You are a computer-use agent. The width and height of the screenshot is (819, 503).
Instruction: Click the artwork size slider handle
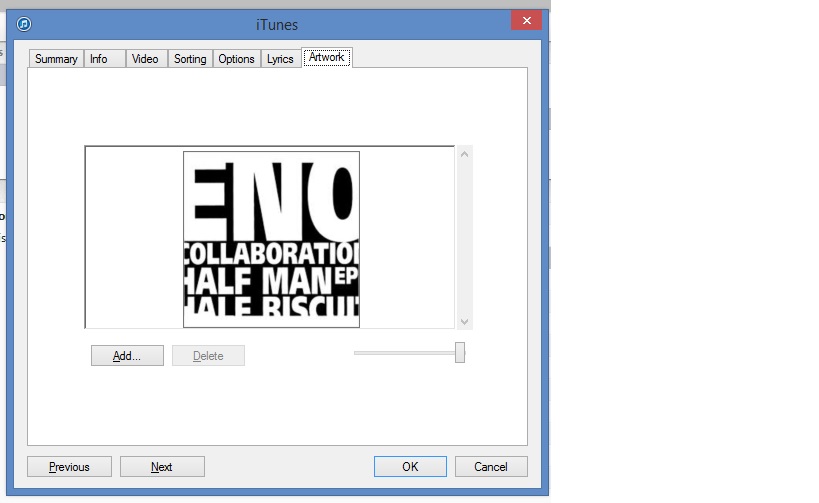460,353
